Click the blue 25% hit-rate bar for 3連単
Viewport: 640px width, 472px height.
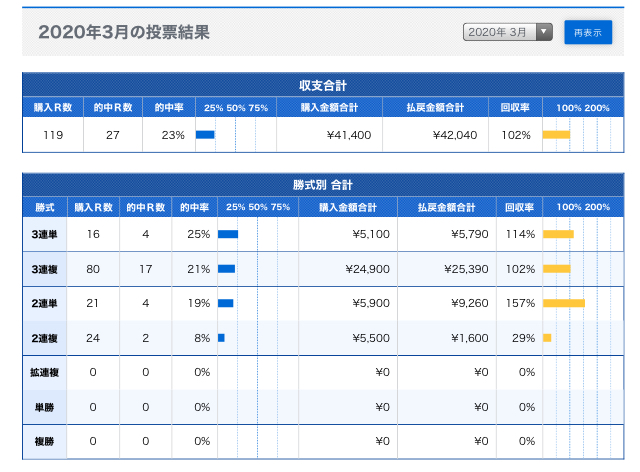228,234
